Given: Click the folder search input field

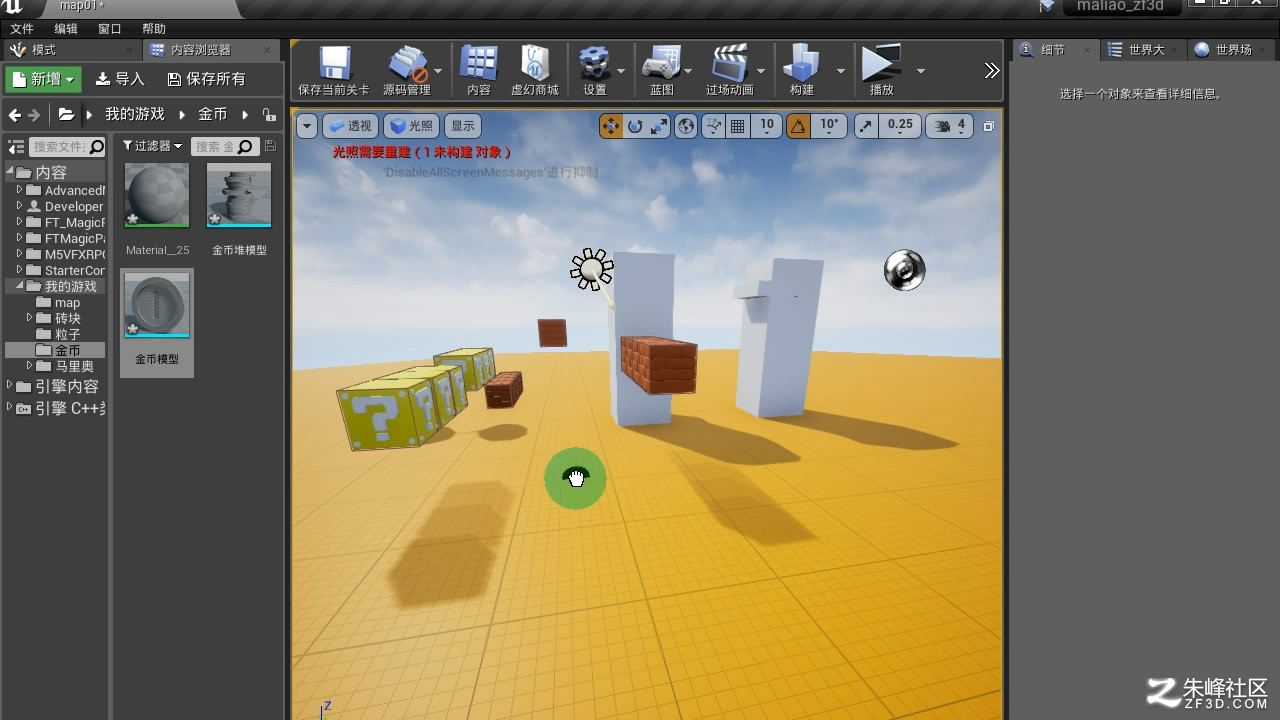Looking at the screenshot, I should (67, 147).
